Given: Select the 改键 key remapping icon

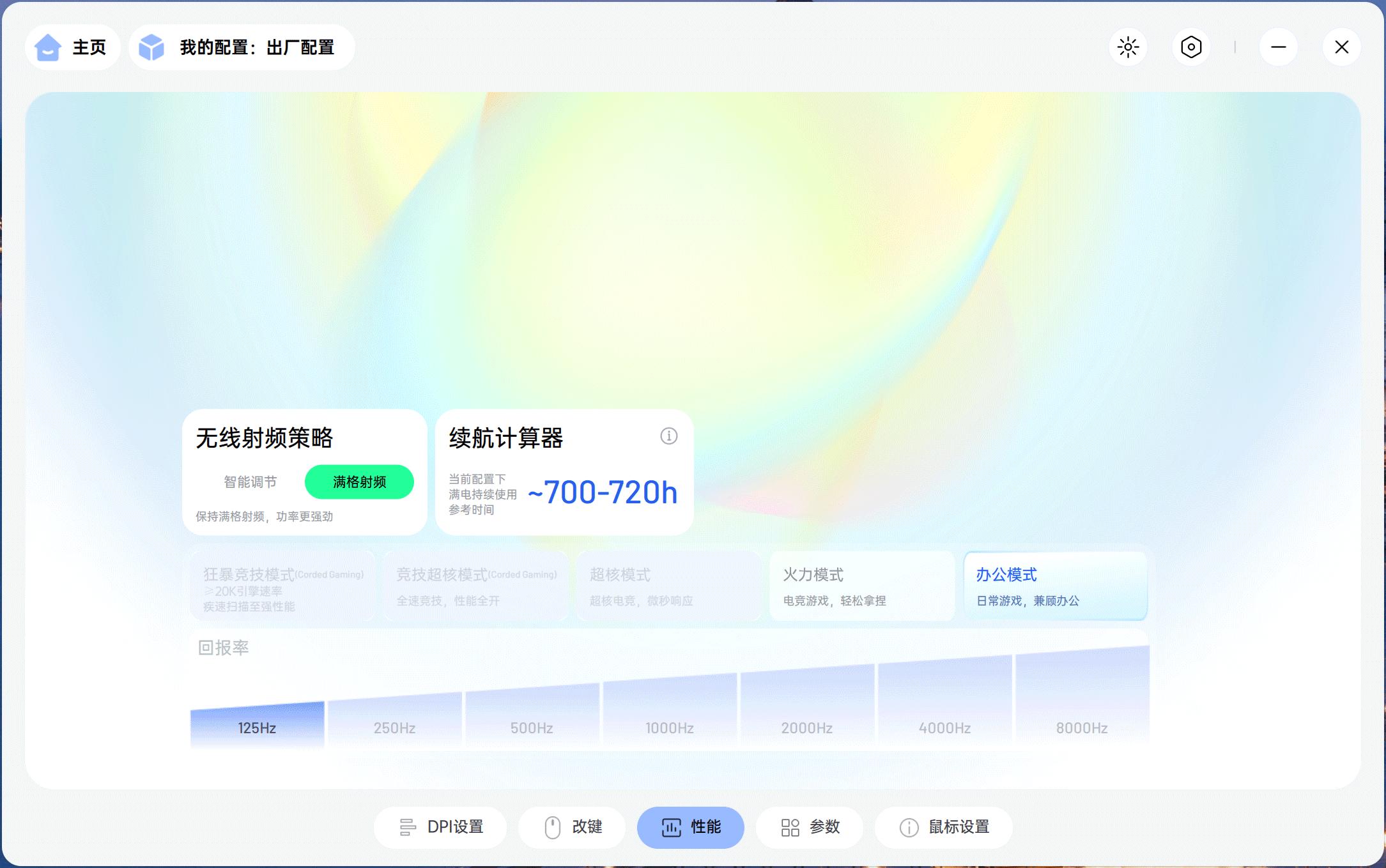Looking at the screenshot, I should pyautogui.click(x=553, y=827).
